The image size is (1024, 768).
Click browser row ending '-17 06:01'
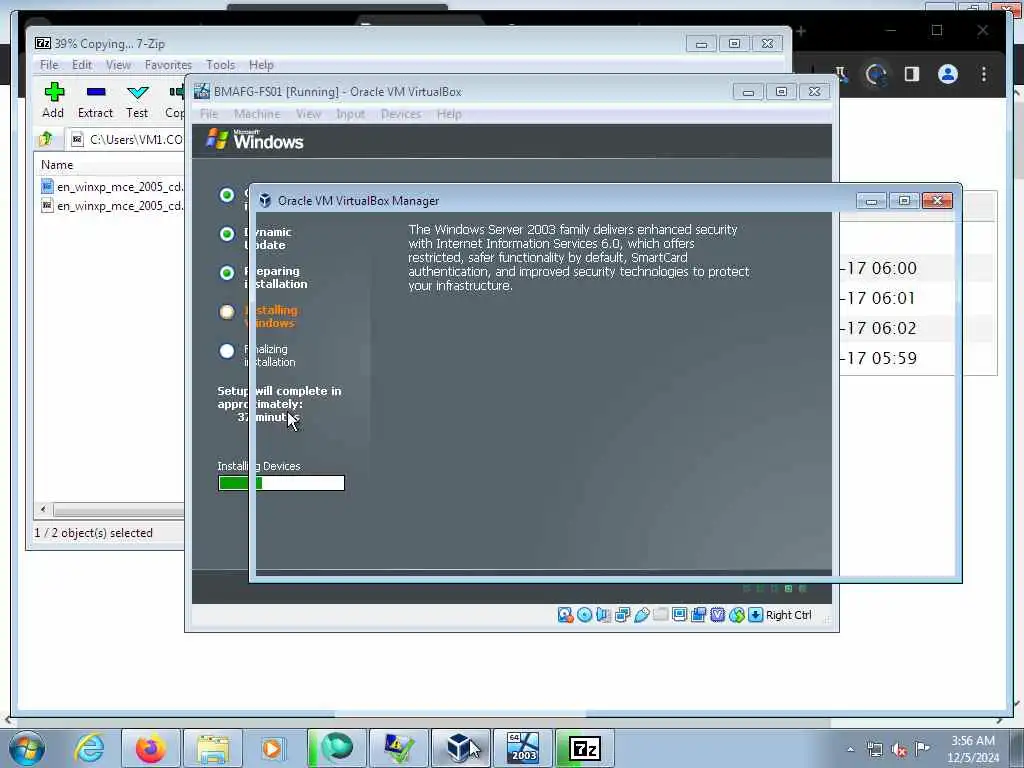coord(918,298)
